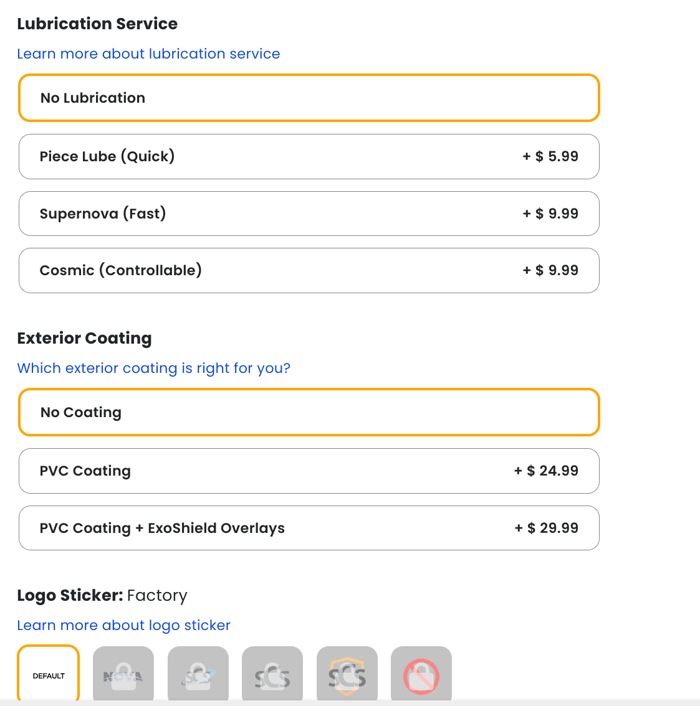
Task: Click the Cosmic + $ 9.99 price
Action: pos(550,271)
